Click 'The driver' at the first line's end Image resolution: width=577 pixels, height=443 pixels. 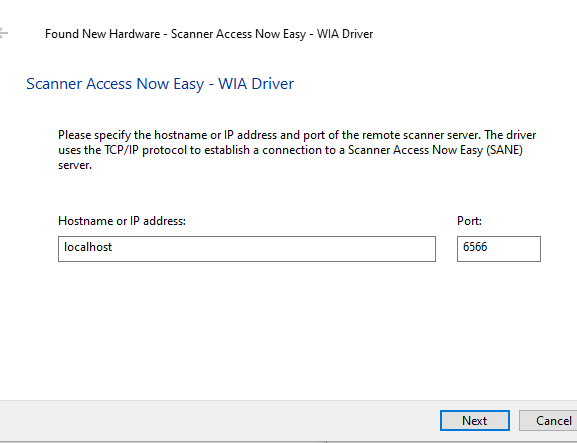coord(510,135)
